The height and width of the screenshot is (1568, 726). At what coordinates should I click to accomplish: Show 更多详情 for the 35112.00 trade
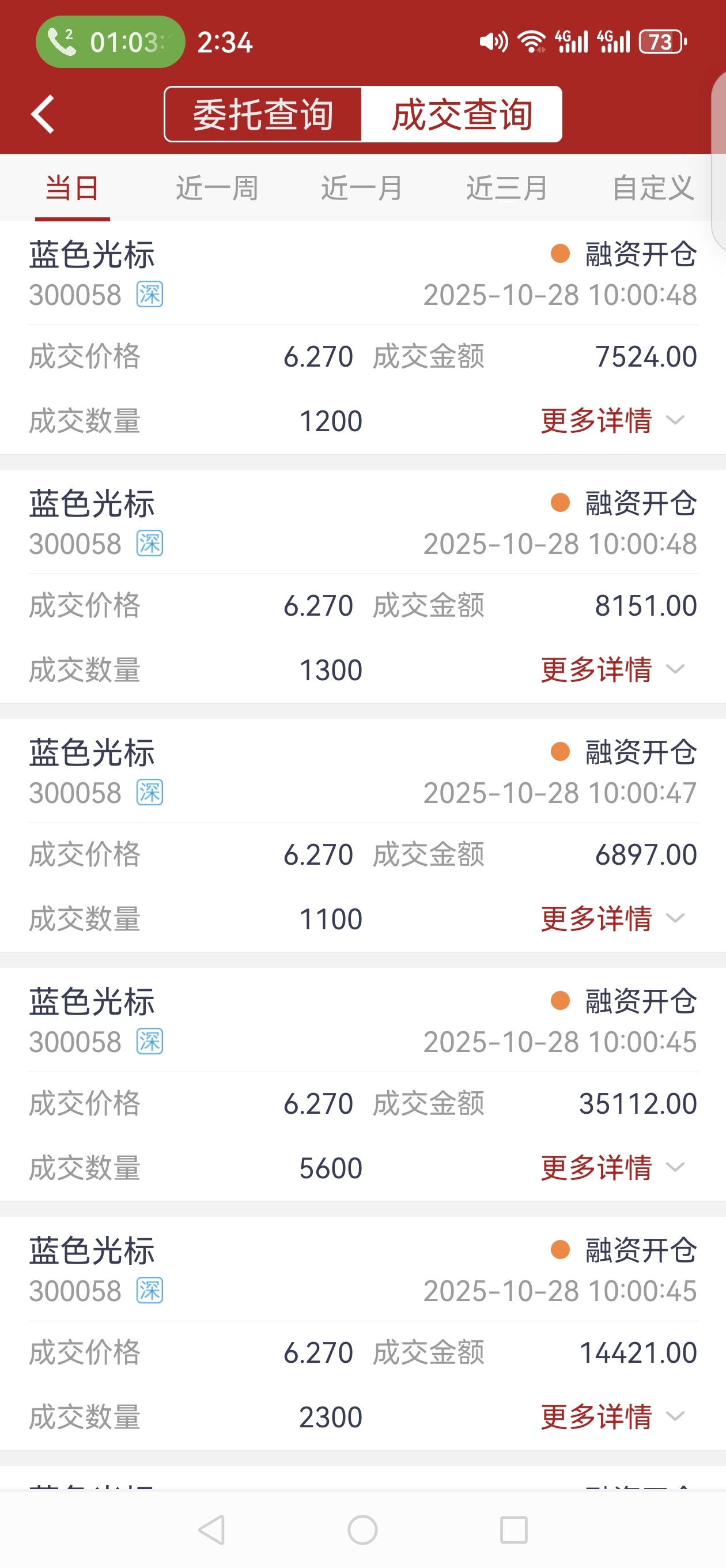612,1167
